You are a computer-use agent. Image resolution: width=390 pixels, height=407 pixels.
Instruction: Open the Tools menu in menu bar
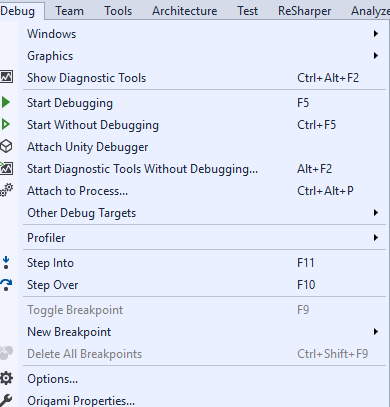point(118,11)
